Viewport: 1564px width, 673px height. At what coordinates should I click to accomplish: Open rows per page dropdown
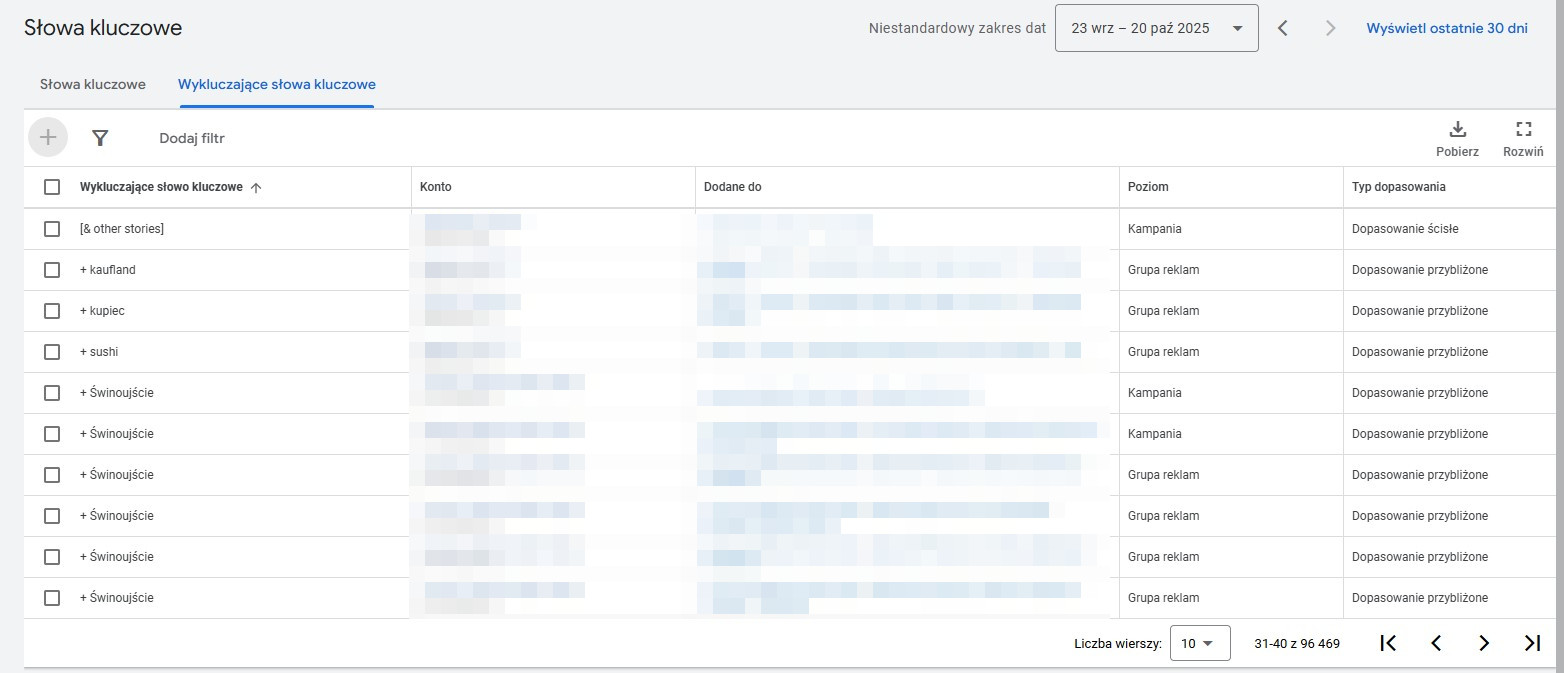(x=1200, y=643)
